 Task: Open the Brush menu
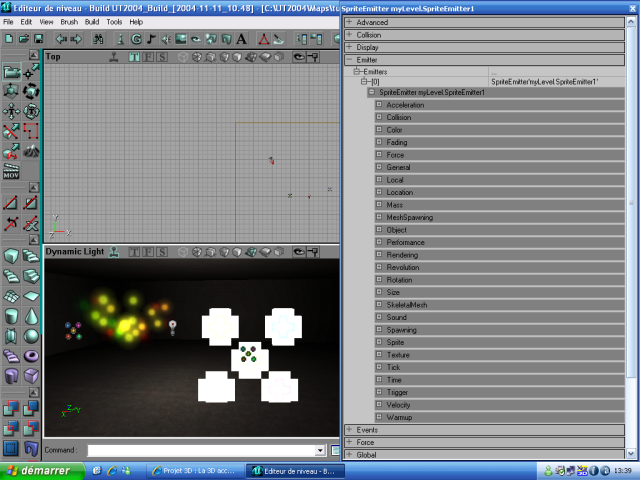point(69,21)
